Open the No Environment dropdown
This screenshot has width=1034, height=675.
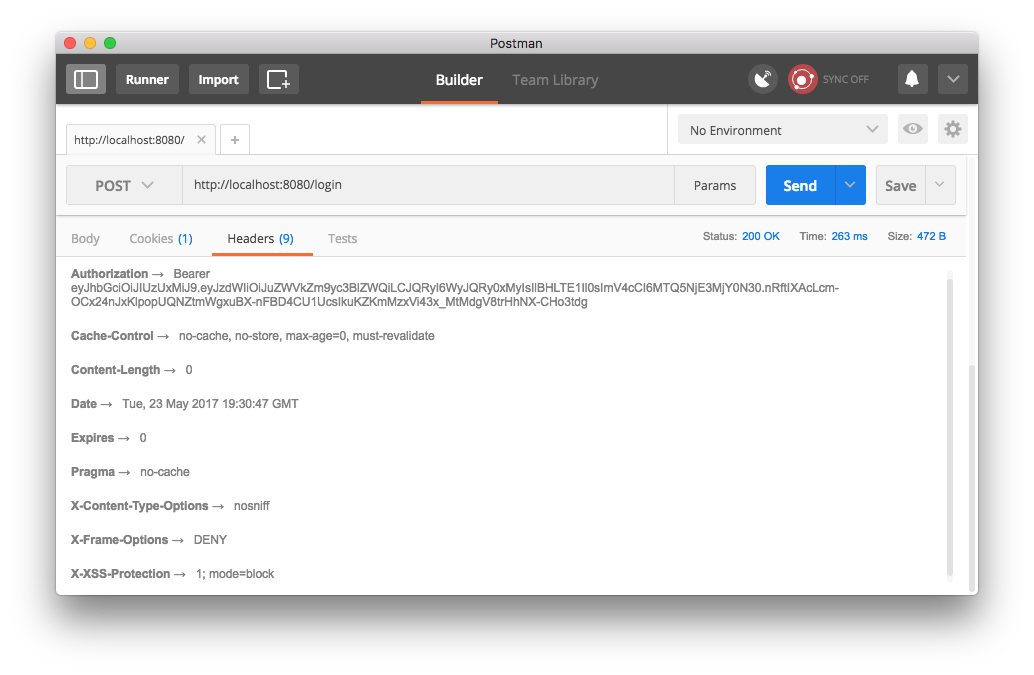tap(783, 129)
